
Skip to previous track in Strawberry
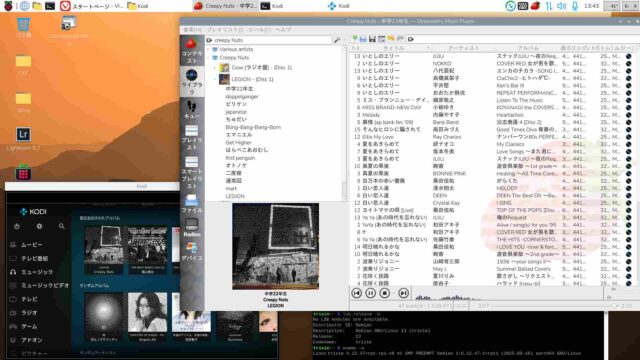(x=357, y=293)
